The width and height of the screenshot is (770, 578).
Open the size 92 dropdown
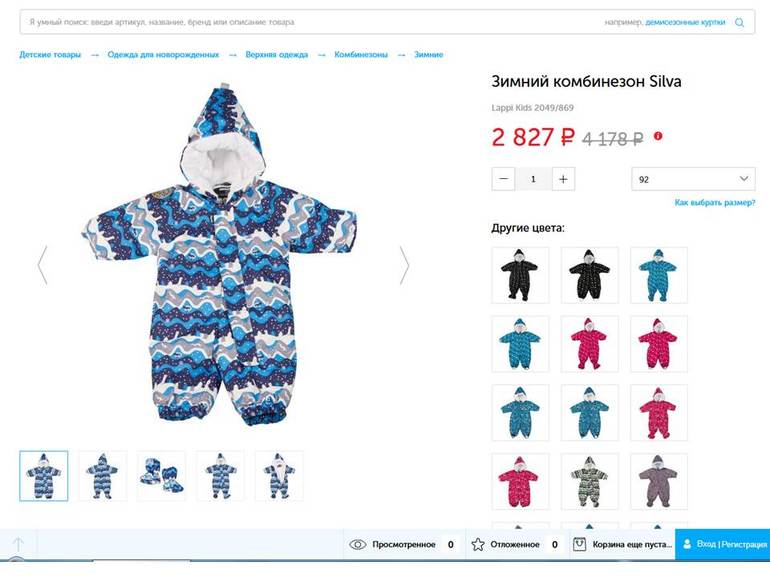point(693,179)
